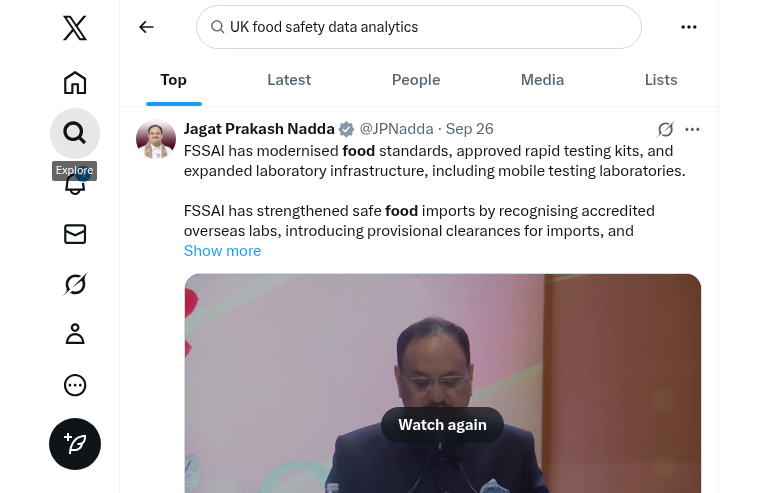This screenshot has width=780, height=493.
Task: Open the Messages envelope icon
Action: [x=75, y=234]
